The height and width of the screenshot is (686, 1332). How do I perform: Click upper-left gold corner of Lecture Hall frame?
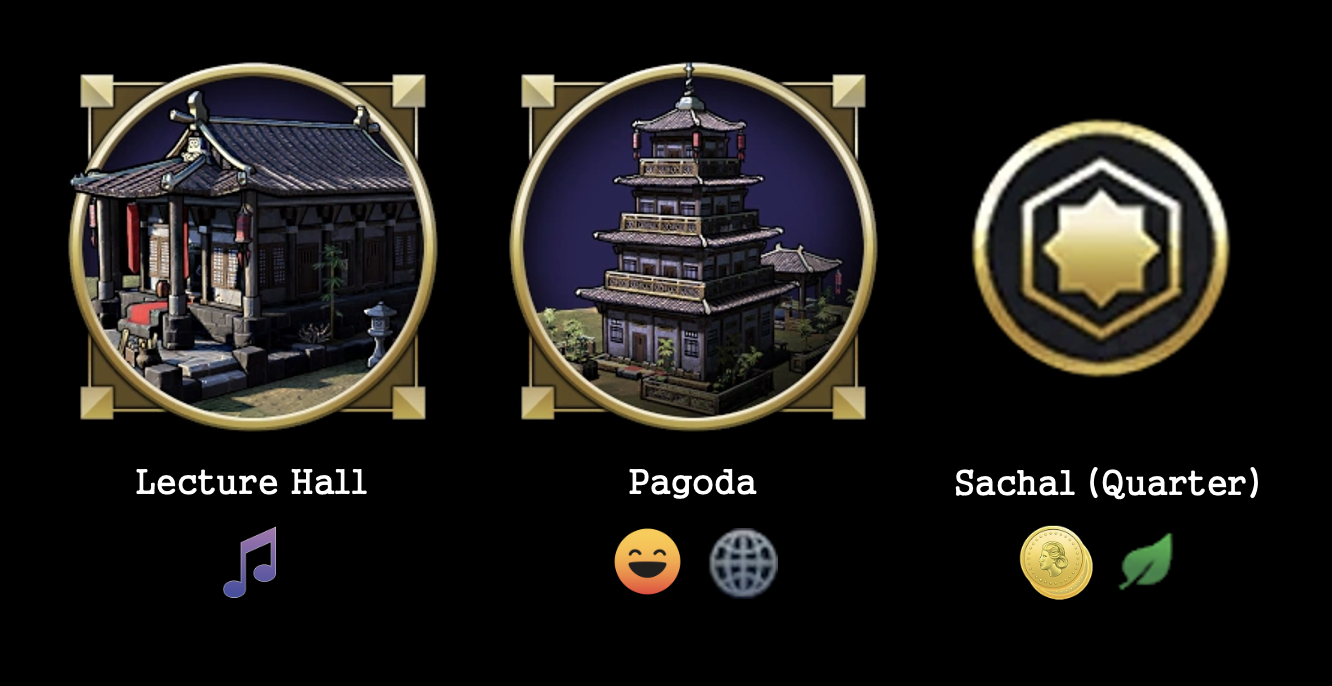click(98, 91)
